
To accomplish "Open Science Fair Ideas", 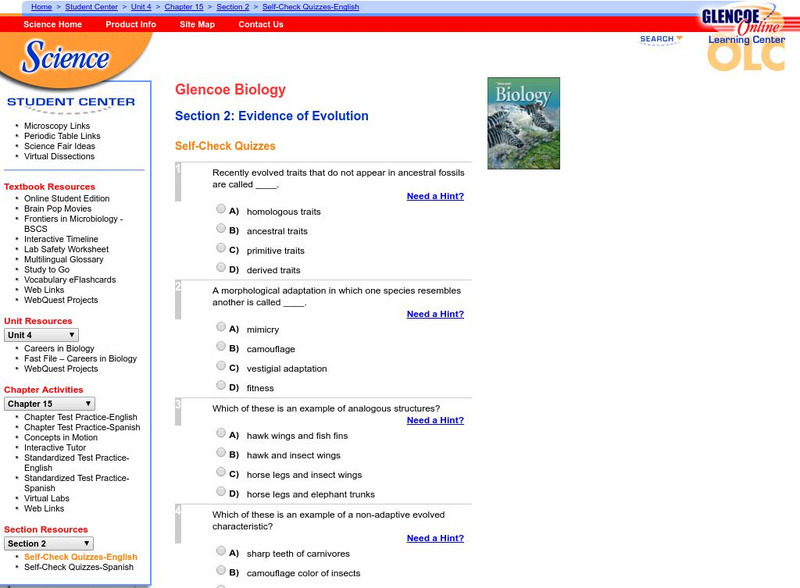I will coord(60,146).
